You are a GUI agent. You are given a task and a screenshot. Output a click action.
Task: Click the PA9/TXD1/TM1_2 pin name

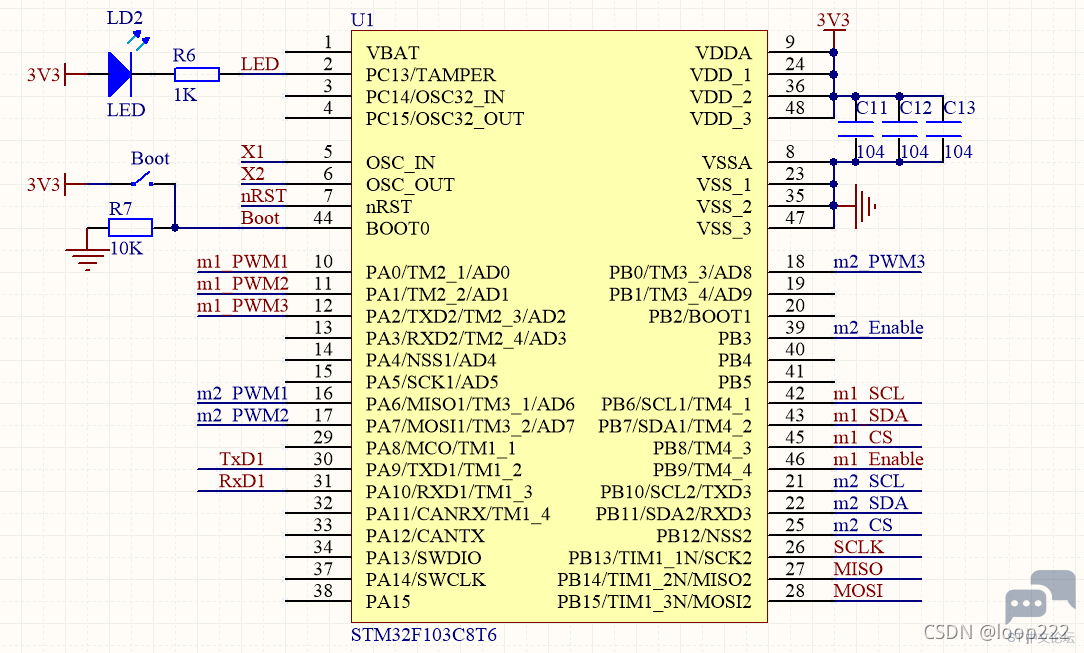click(x=443, y=470)
